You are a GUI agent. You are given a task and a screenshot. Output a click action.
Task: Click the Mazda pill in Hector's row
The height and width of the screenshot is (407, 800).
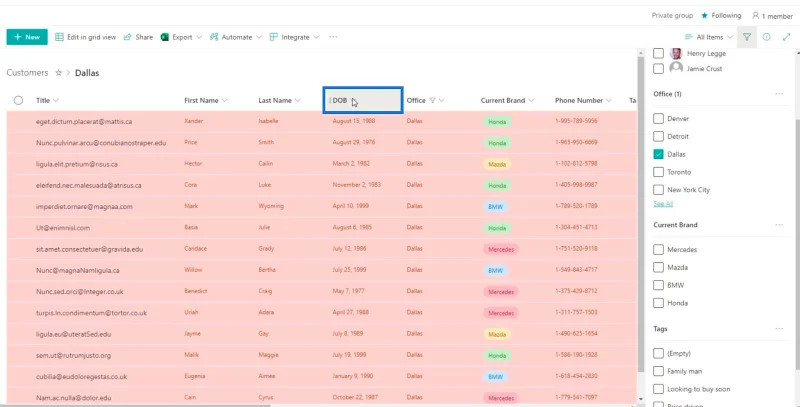tap(497, 164)
